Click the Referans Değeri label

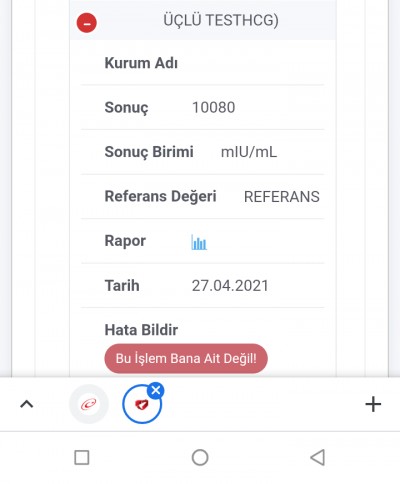(160, 196)
